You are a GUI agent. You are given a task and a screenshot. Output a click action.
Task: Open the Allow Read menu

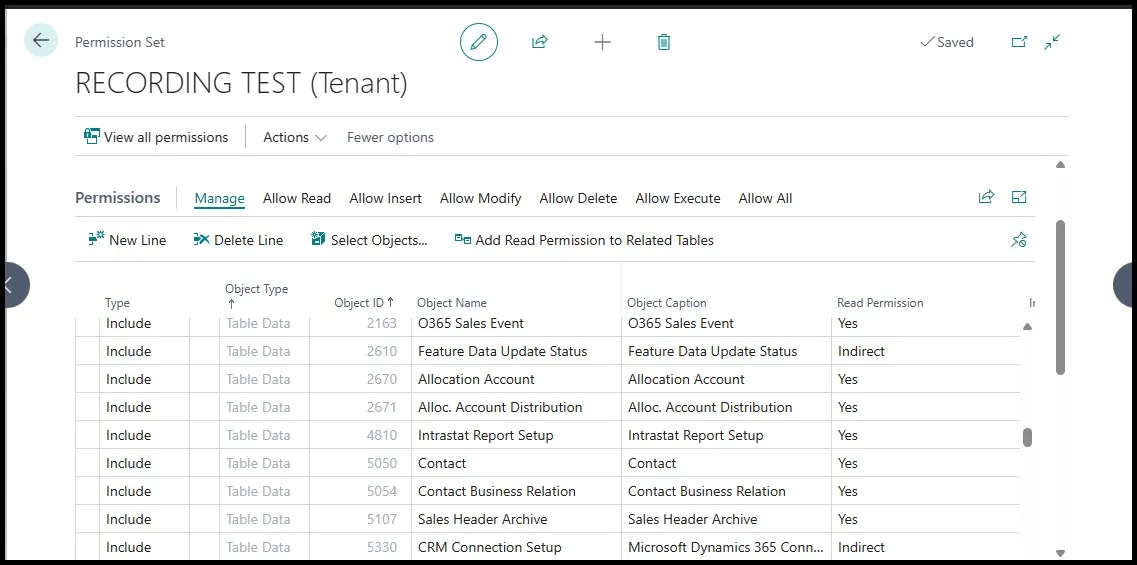point(297,199)
